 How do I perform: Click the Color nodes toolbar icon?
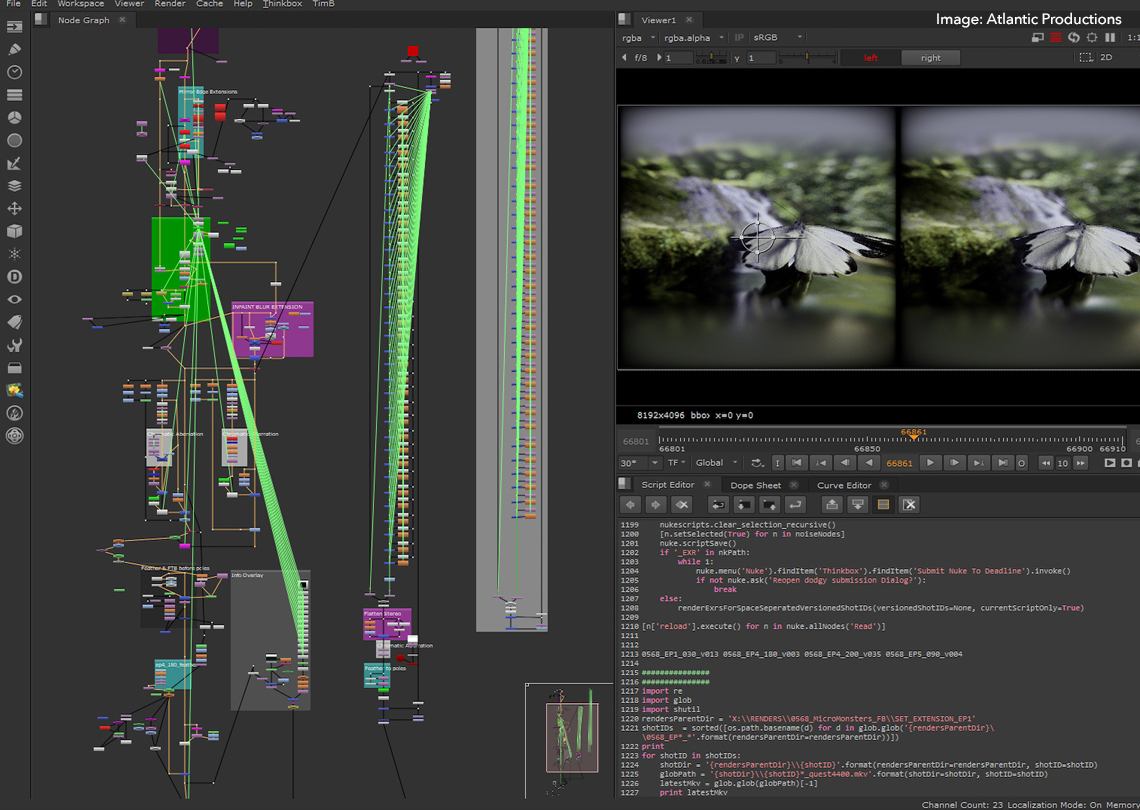[x=15, y=117]
